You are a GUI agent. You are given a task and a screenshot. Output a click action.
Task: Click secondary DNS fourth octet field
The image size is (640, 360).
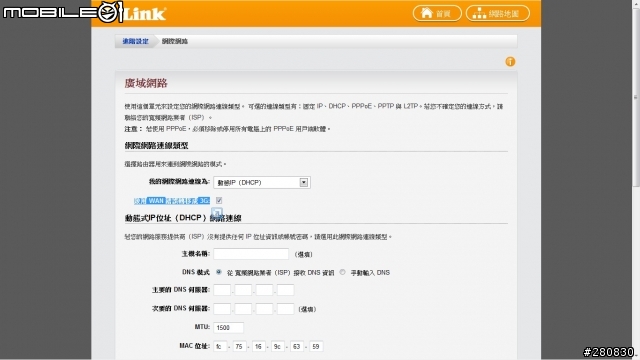click(286, 309)
